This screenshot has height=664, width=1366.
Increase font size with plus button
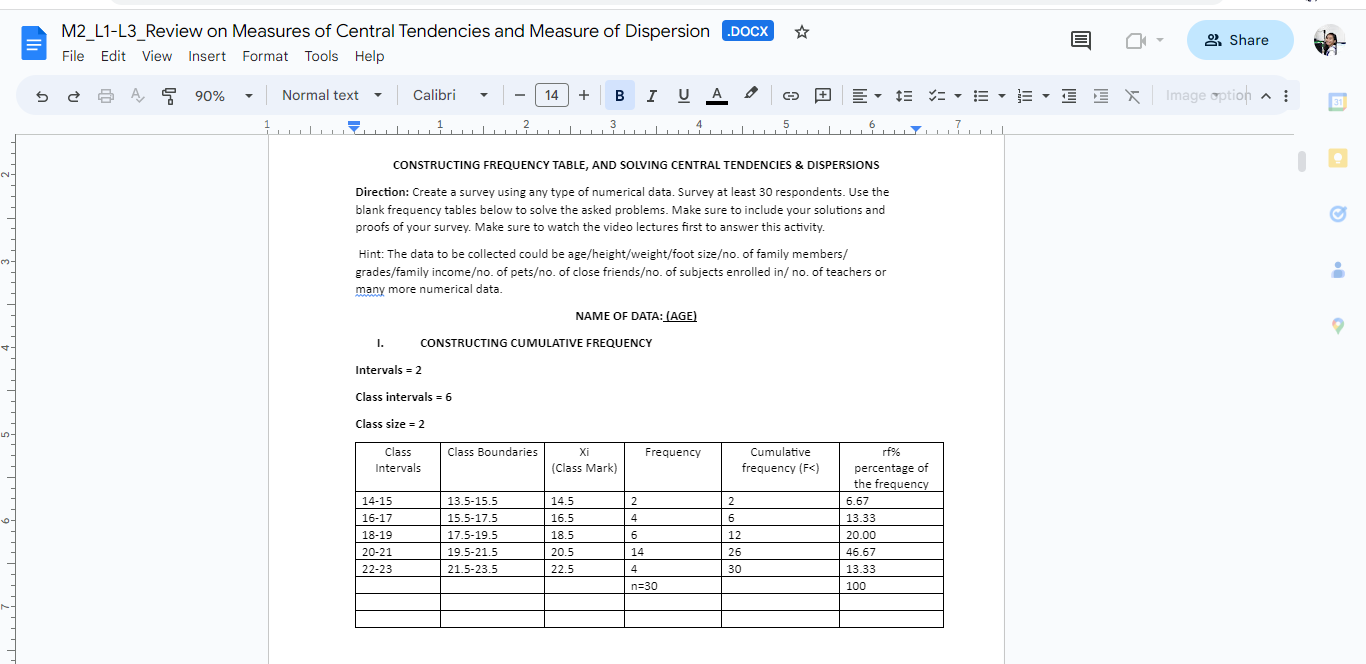584,96
